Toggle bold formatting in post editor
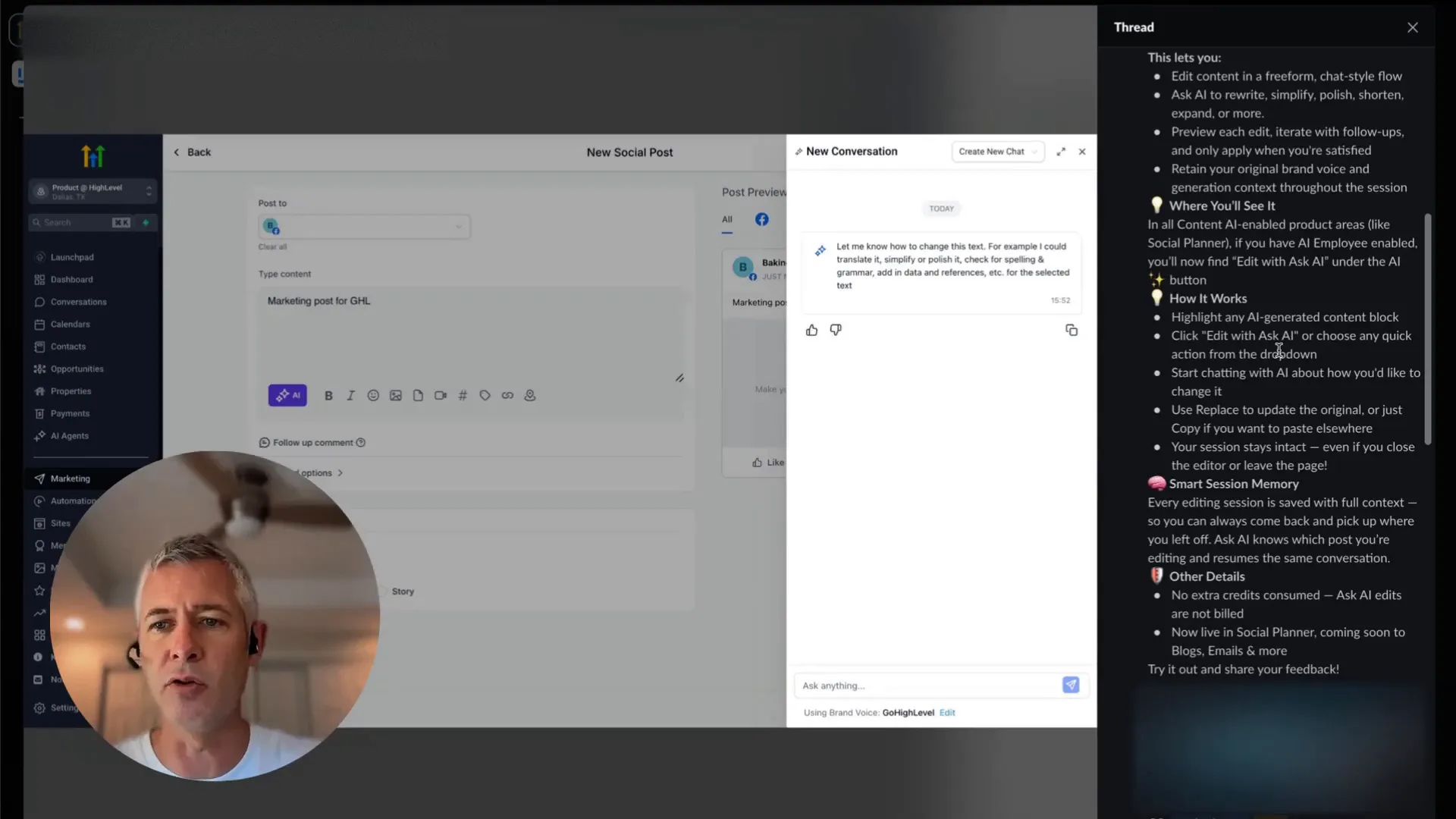The height and width of the screenshot is (819, 1456). coord(328,395)
